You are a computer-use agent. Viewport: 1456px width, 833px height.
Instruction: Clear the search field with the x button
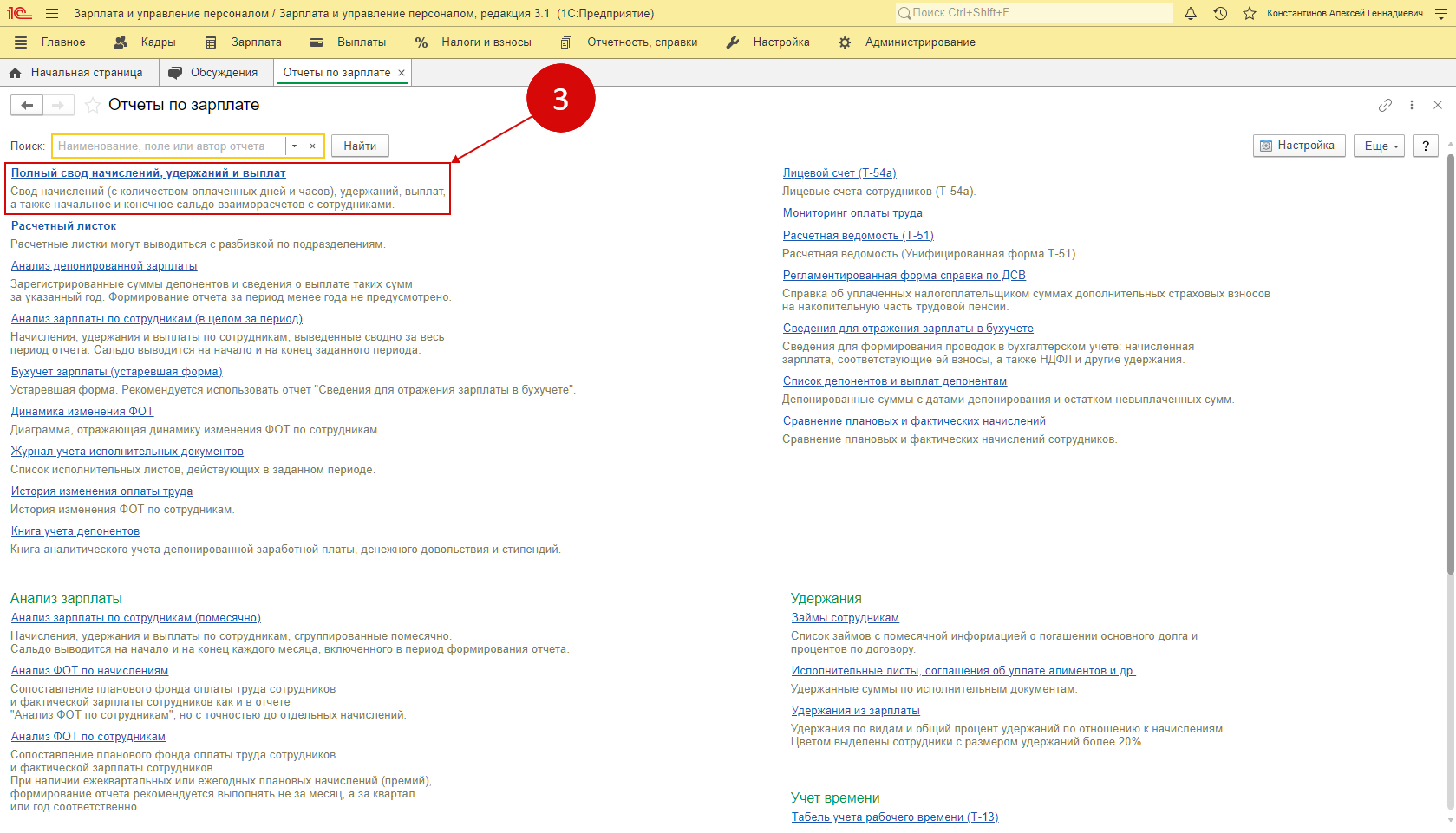(x=312, y=146)
